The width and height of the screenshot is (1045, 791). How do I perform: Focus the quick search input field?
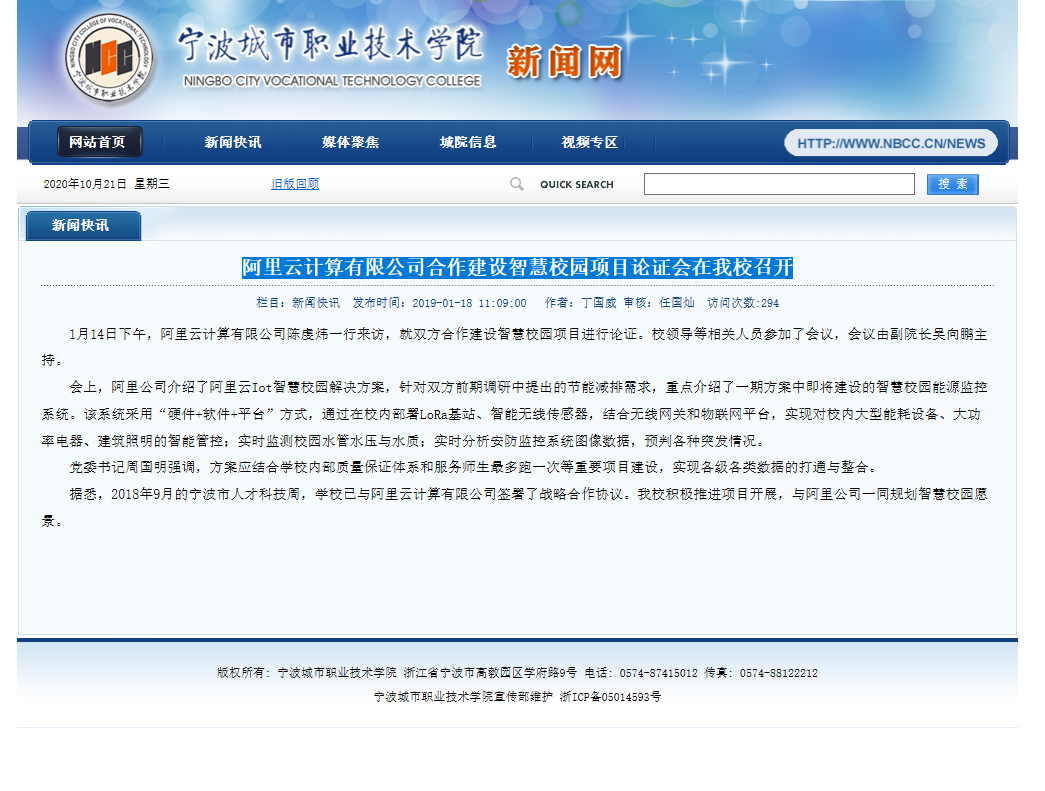[x=779, y=184]
